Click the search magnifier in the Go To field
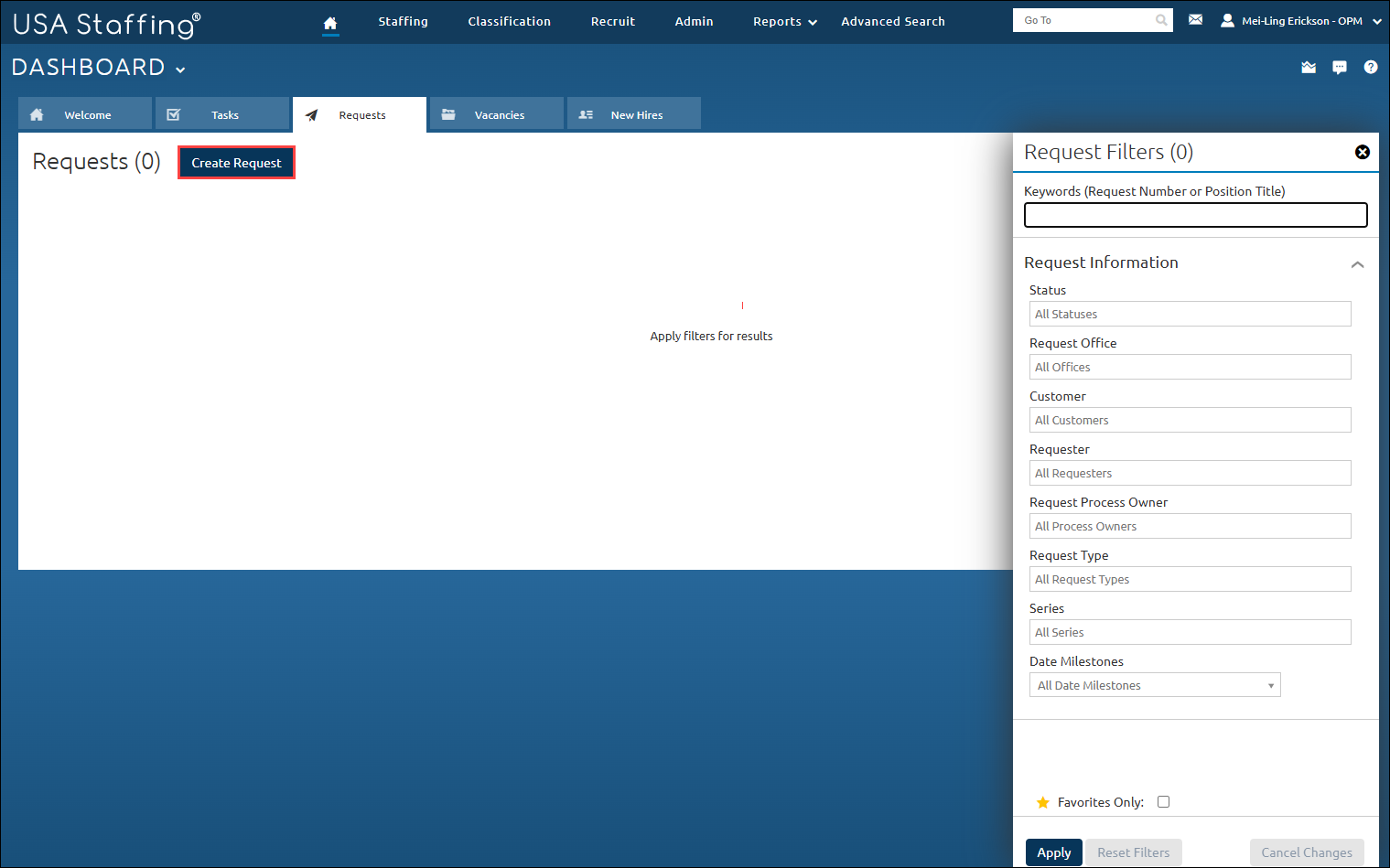The width and height of the screenshot is (1390, 868). (x=1160, y=19)
